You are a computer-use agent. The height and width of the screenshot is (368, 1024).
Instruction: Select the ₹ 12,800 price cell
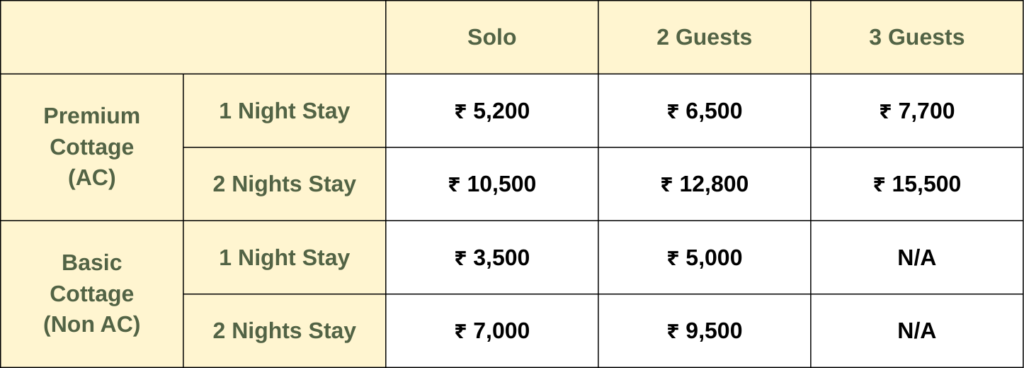704,184
